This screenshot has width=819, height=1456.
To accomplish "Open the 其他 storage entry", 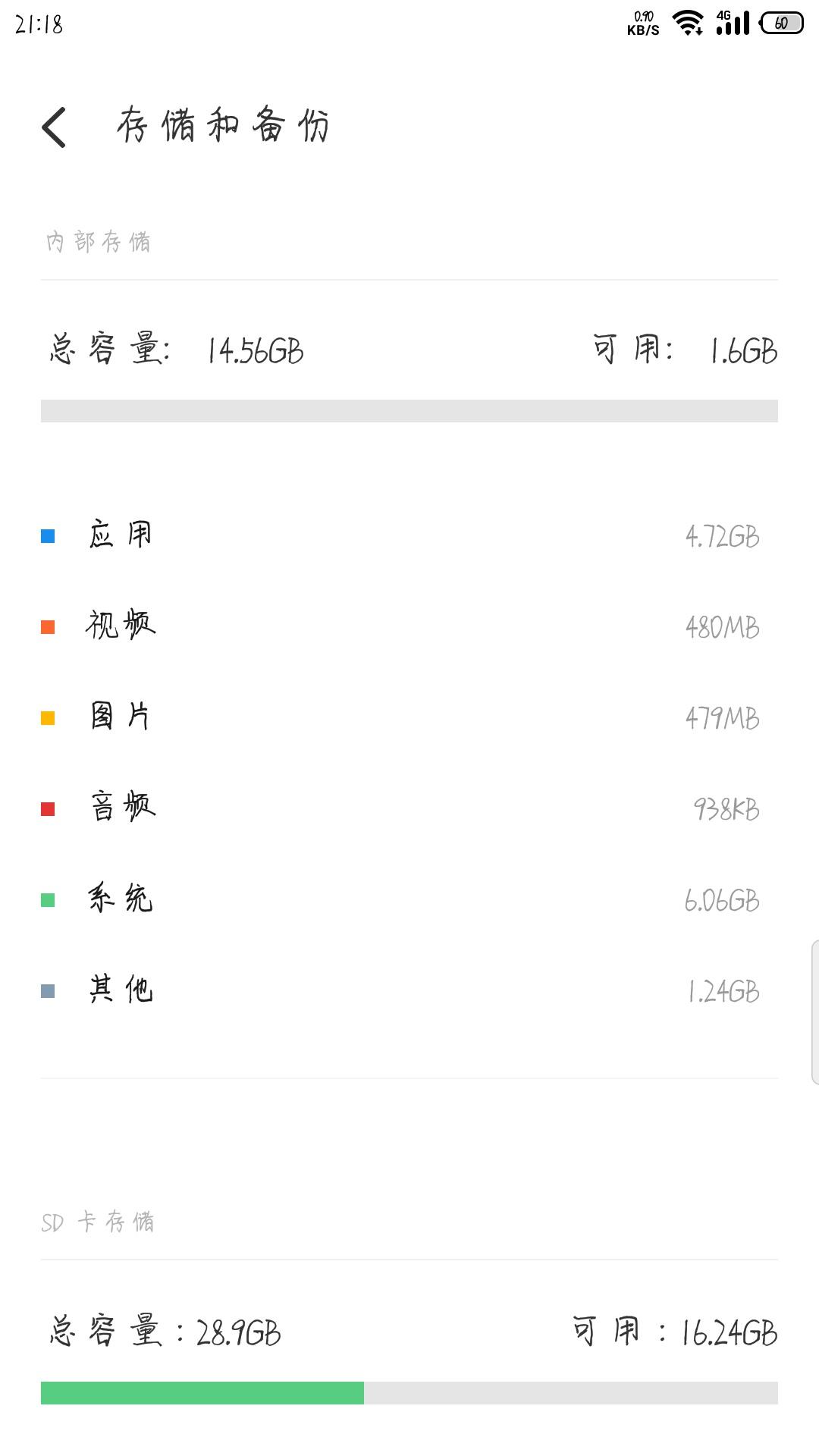I will point(409,991).
